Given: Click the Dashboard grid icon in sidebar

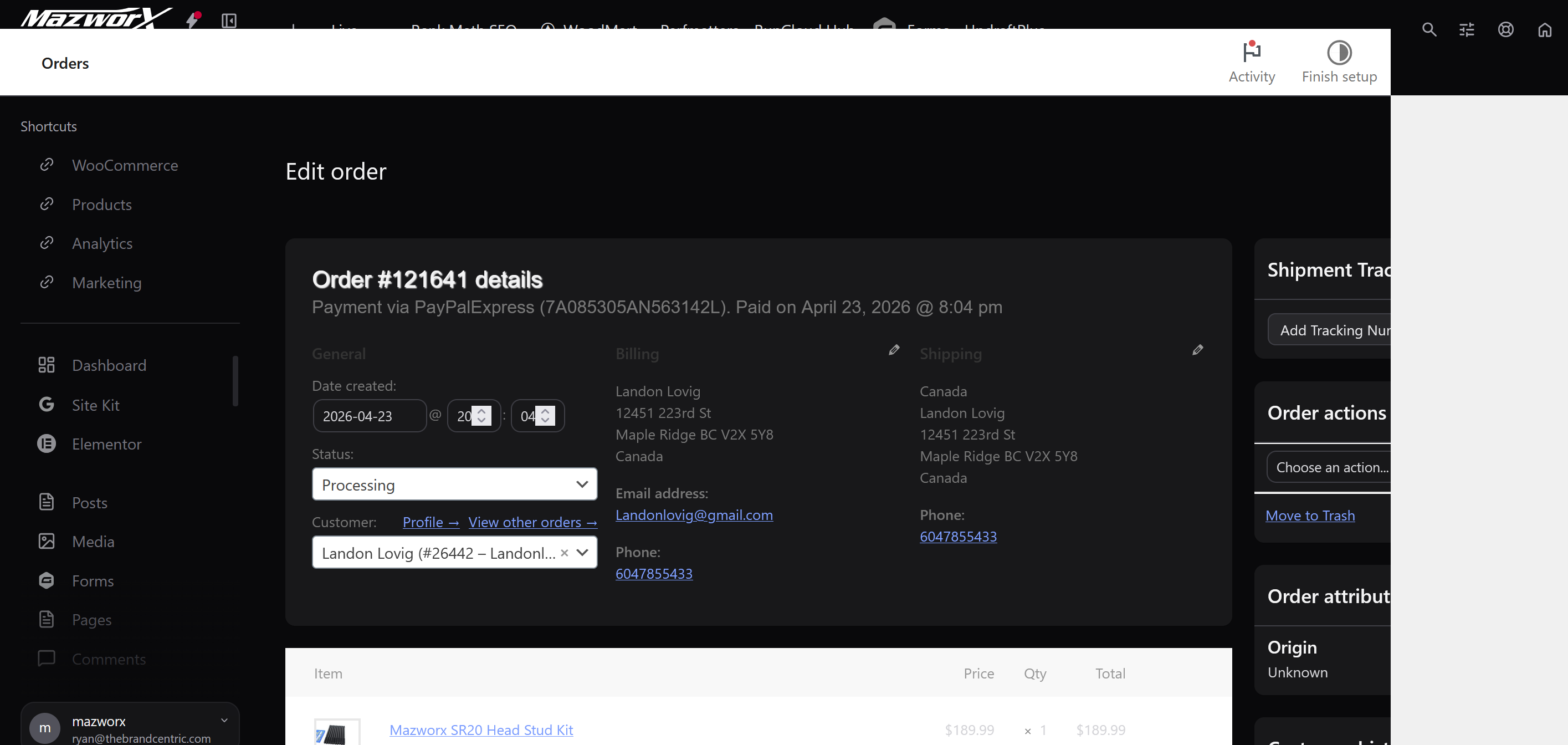Looking at the screenshot, I should (x=46, y=365).
